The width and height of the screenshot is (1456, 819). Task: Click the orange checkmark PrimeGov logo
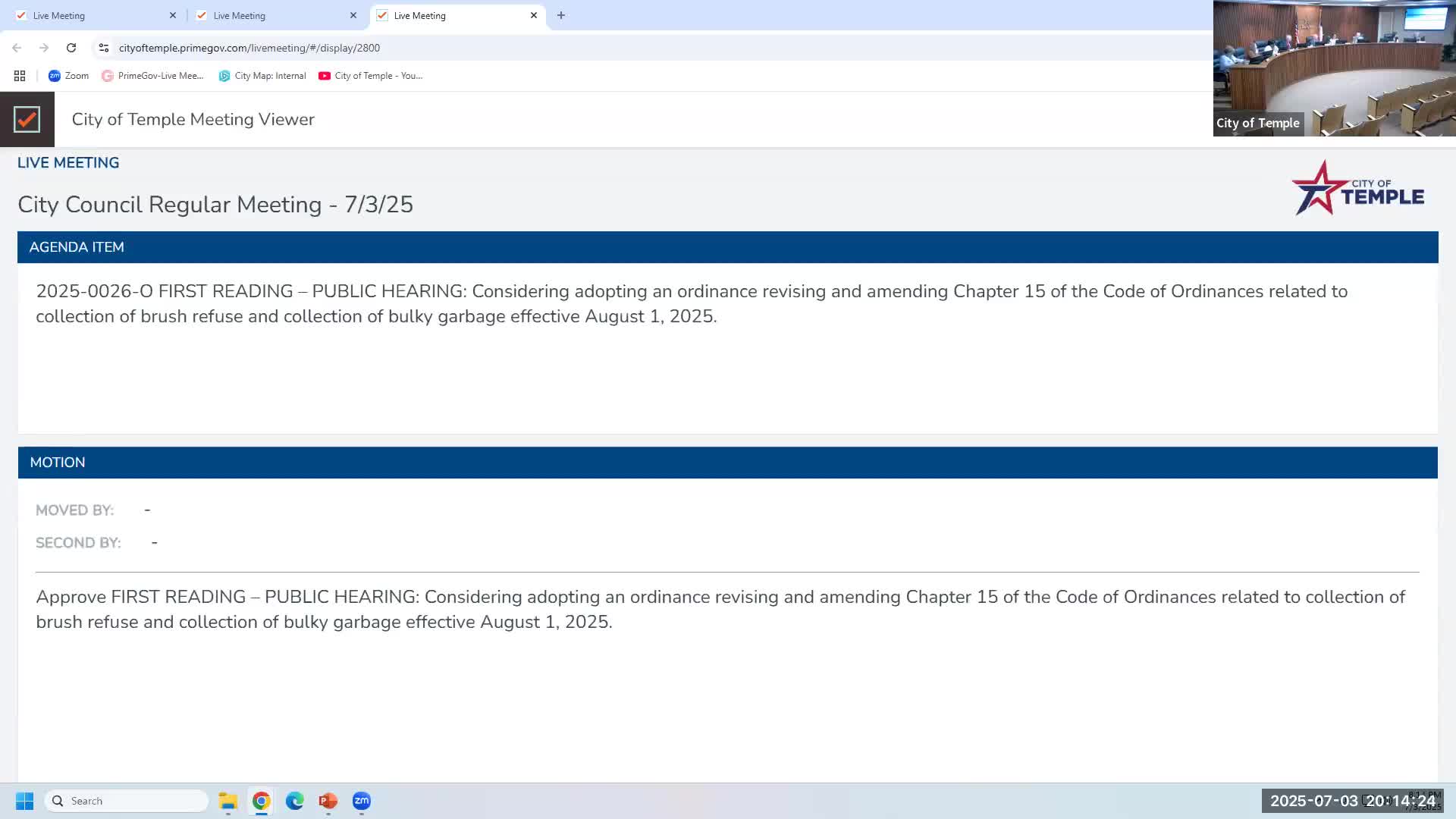coord(27,119)
